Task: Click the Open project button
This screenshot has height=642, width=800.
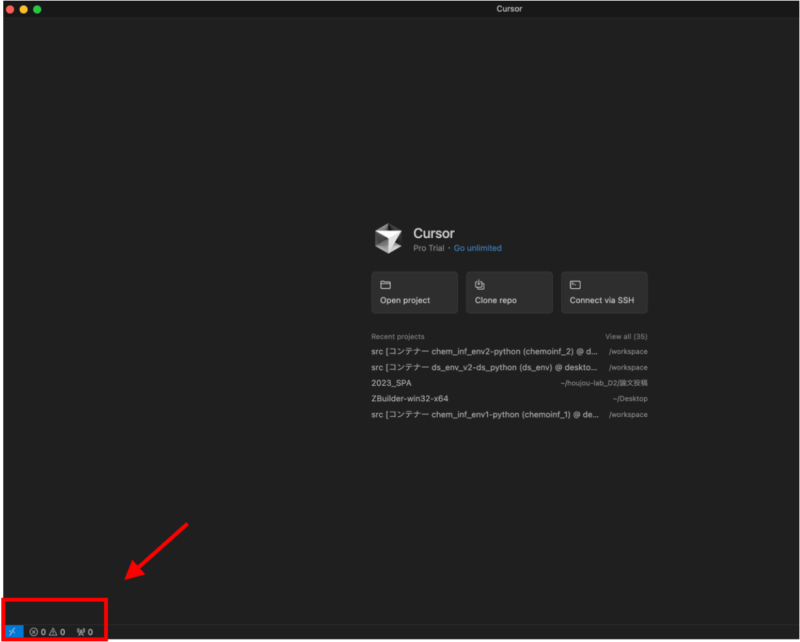Action: click(x=414, y=292)
